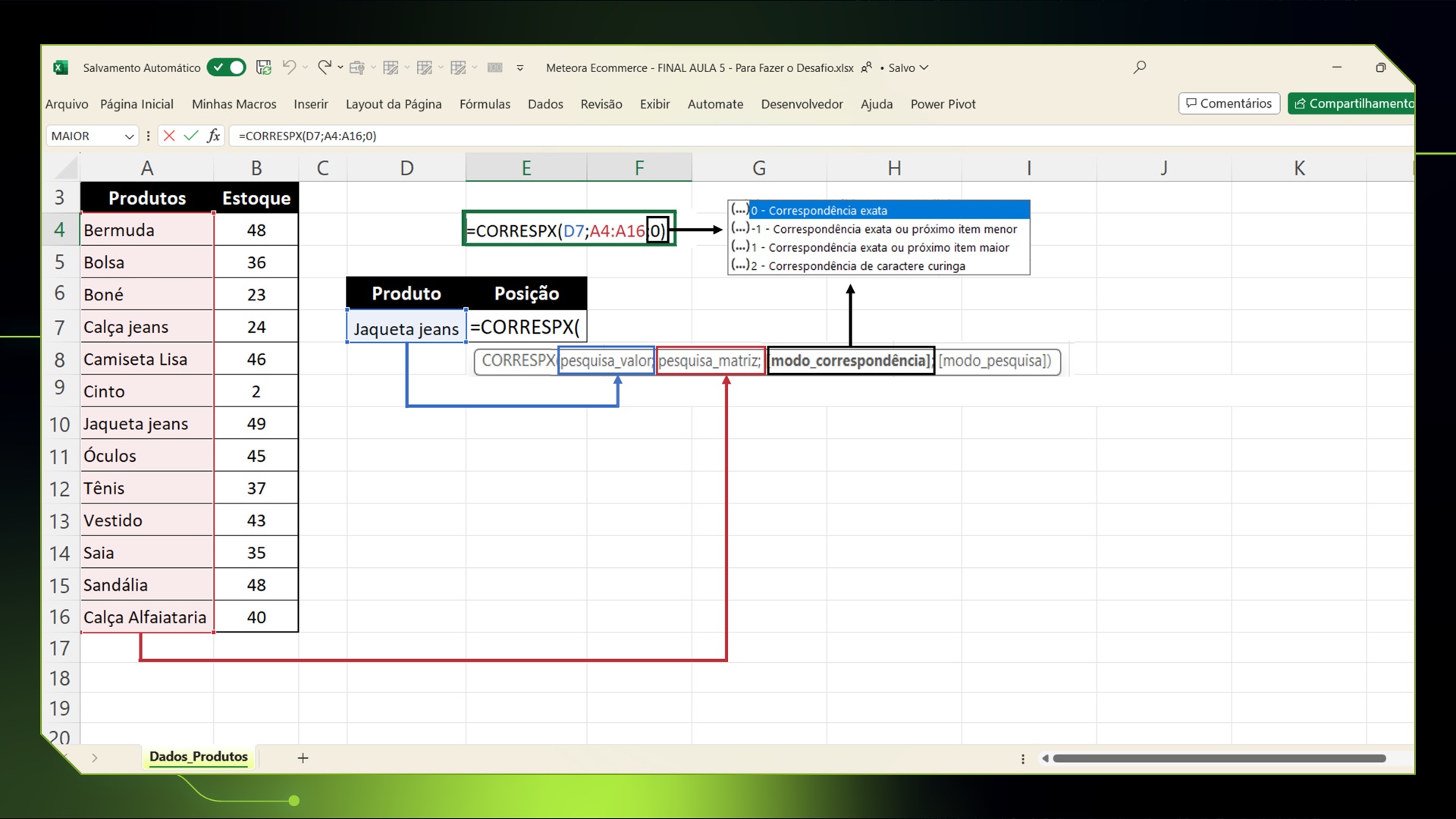
Task: Open the redo history dropdown arrow
Action: (340, 67)
